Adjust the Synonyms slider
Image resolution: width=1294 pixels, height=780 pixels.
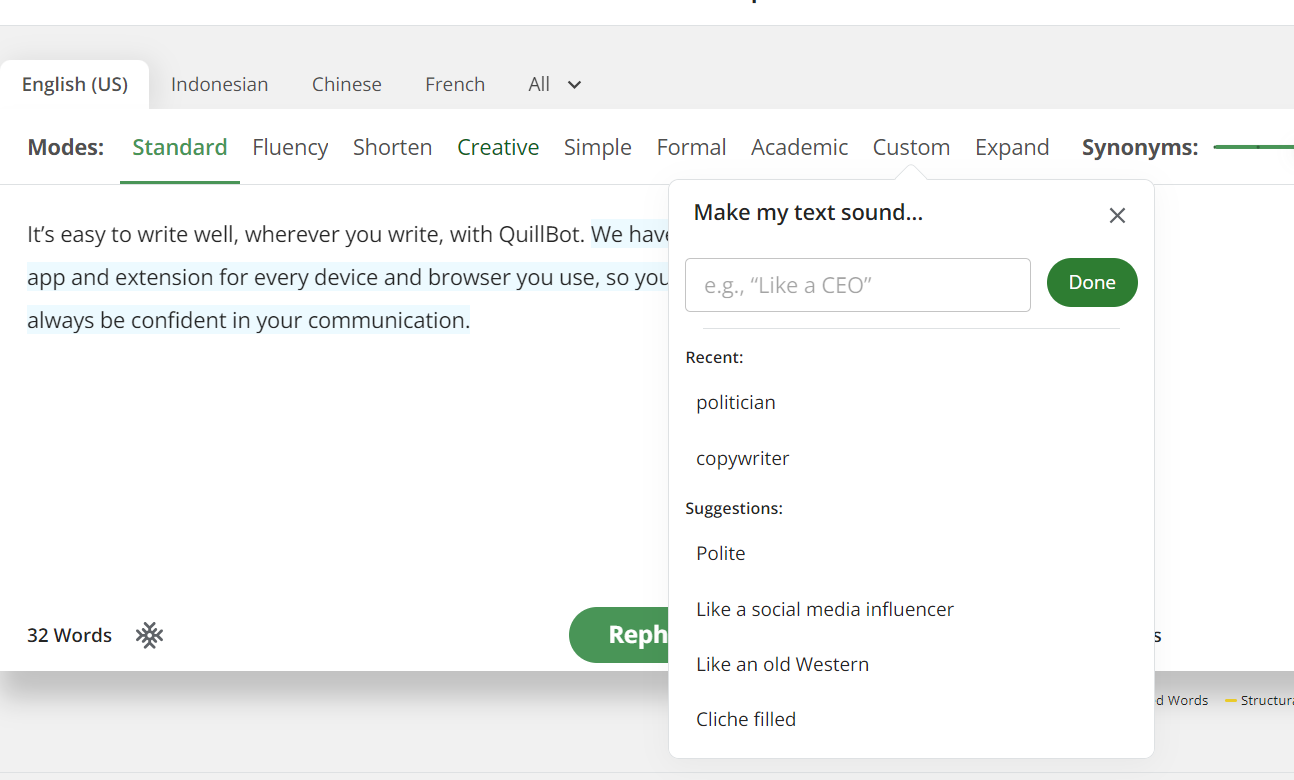(1257, 147)
